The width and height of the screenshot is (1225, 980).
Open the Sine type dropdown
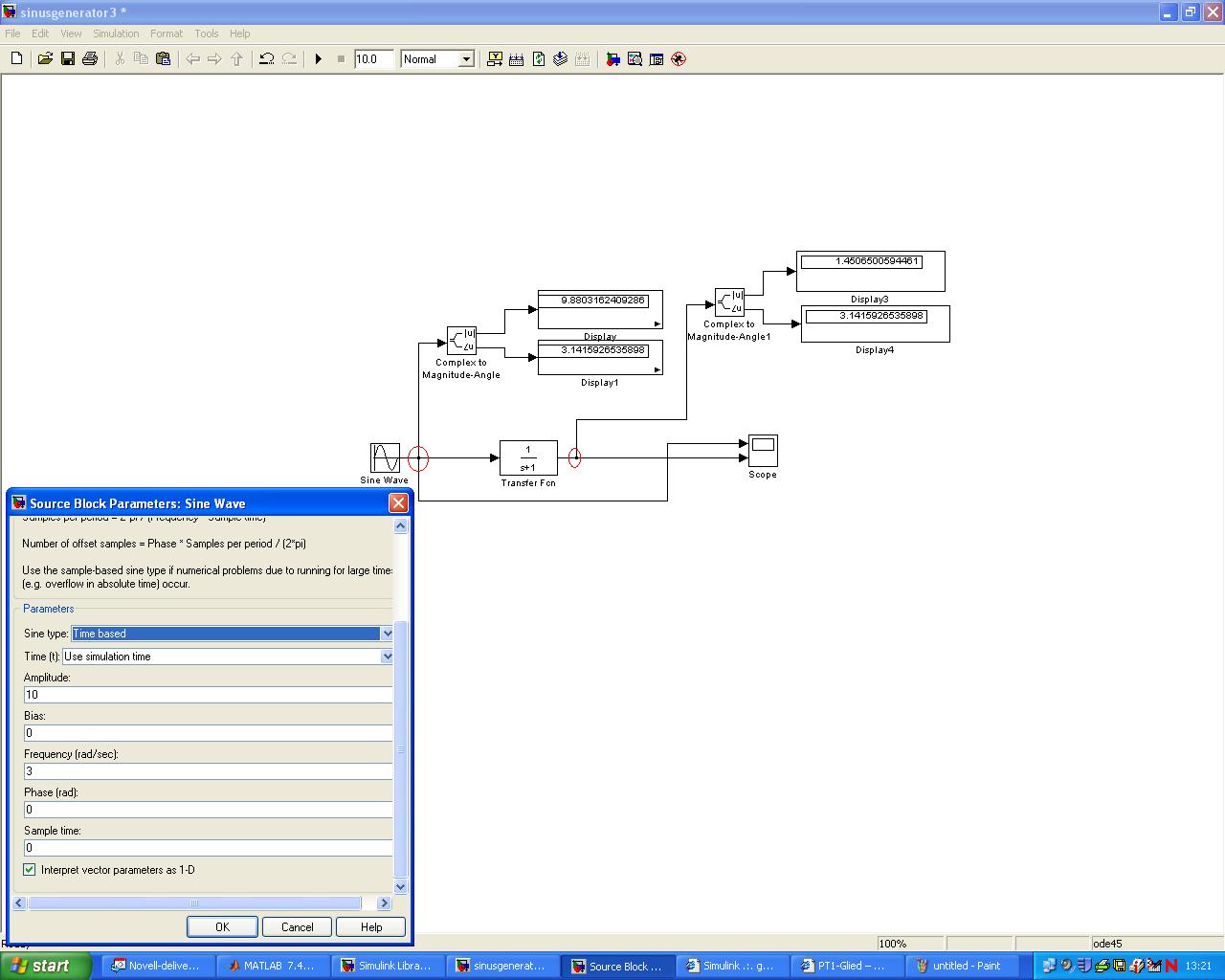(387, 634)
